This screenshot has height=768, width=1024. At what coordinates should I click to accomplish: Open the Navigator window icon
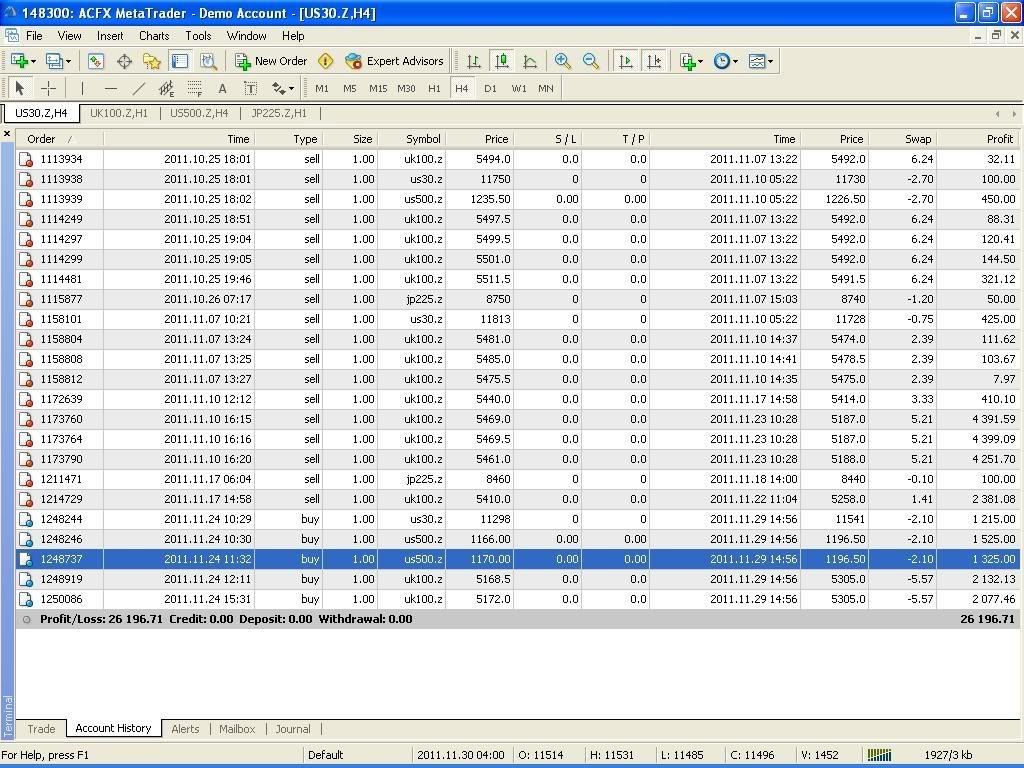click(x=152, y=61)
